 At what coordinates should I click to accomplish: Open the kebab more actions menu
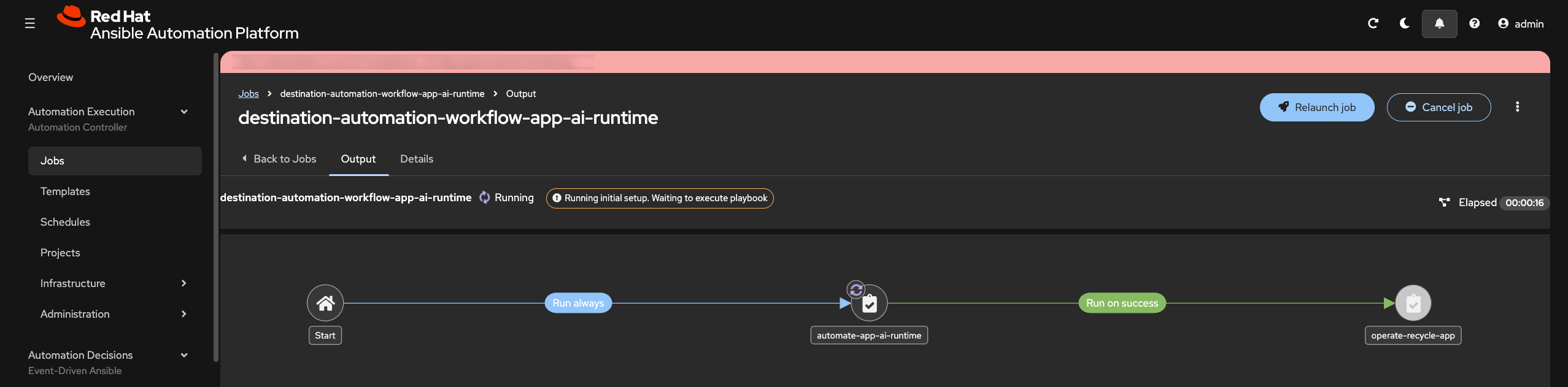pos(1518,107)
